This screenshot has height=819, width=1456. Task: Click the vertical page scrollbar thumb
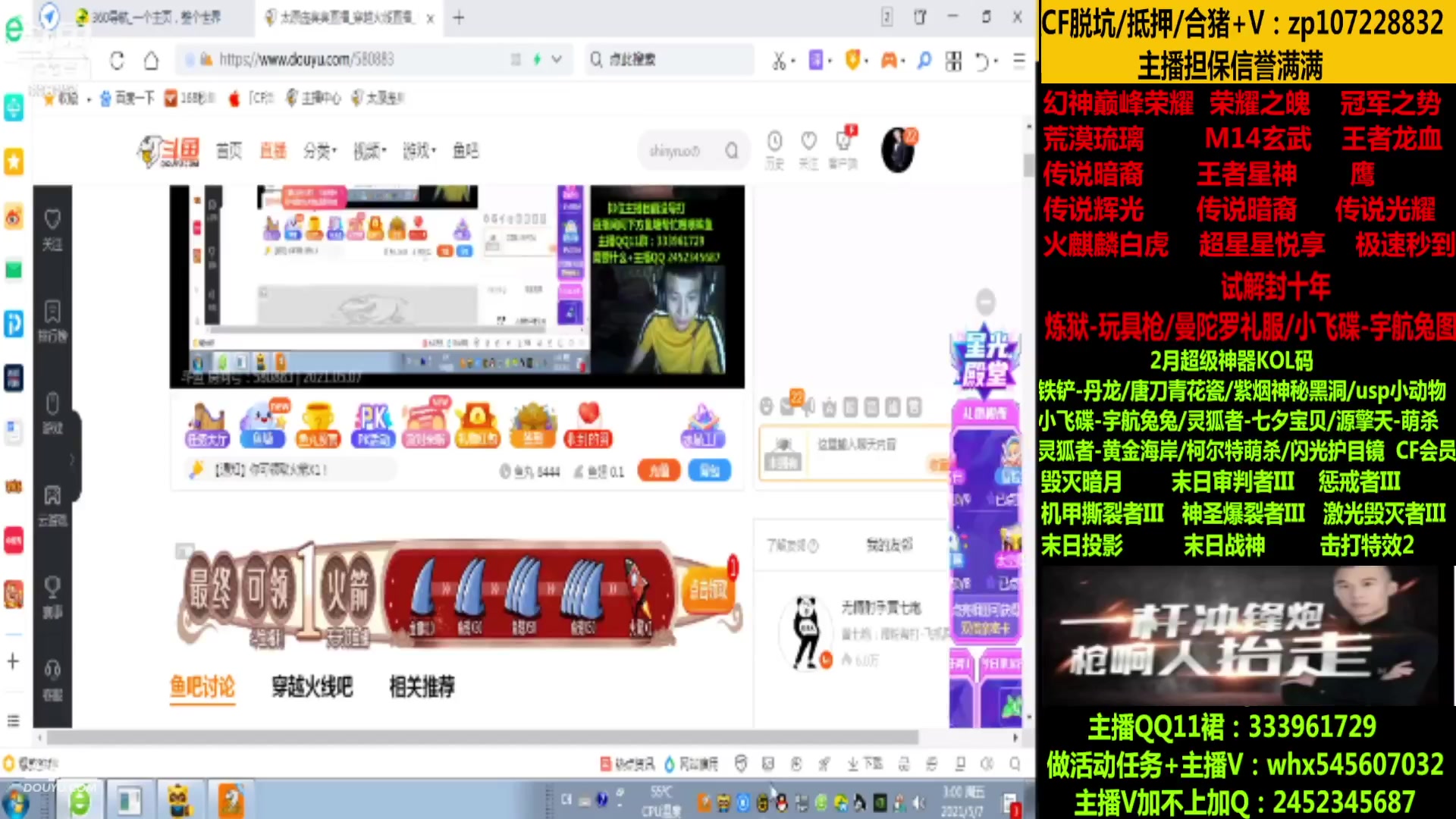click(x=1028, y=165)
